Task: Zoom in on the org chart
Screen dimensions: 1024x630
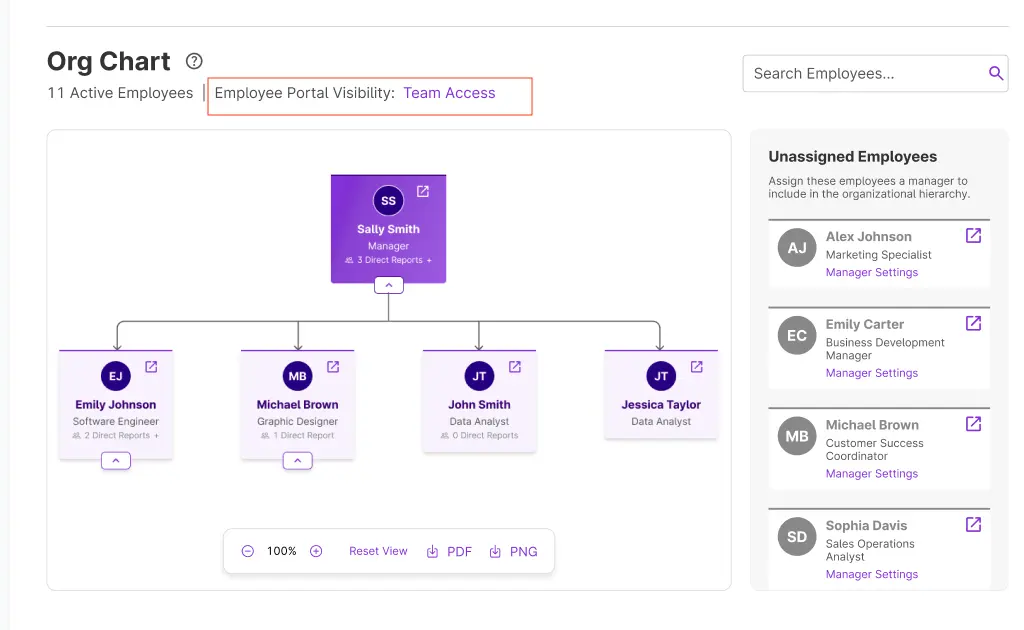Action: click(316, 550)
